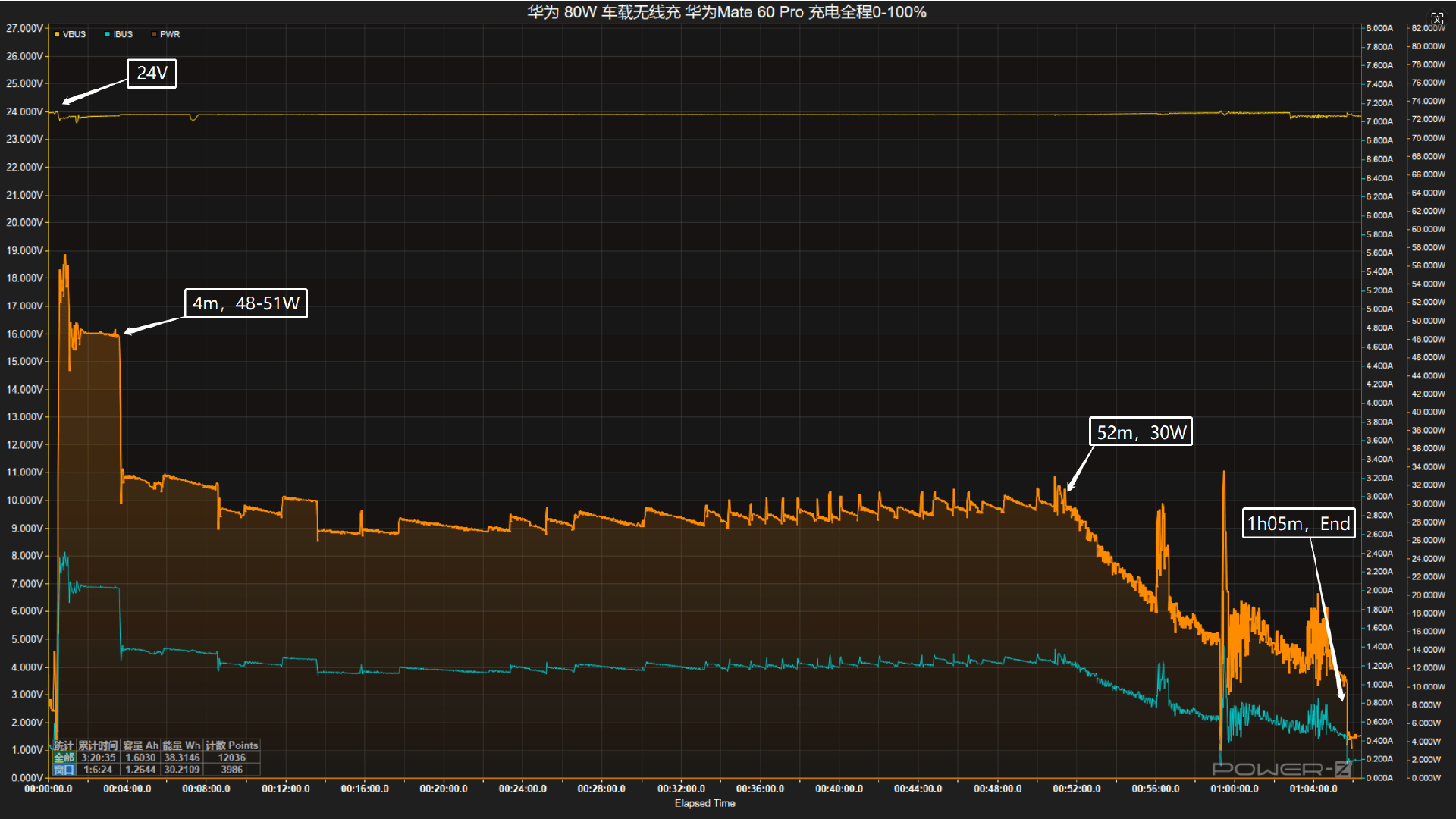The width and height of the screenshot is (1456, 819).
Task: Click the 00:32:00.0 time axis tick
Action: tap(681, 789)
